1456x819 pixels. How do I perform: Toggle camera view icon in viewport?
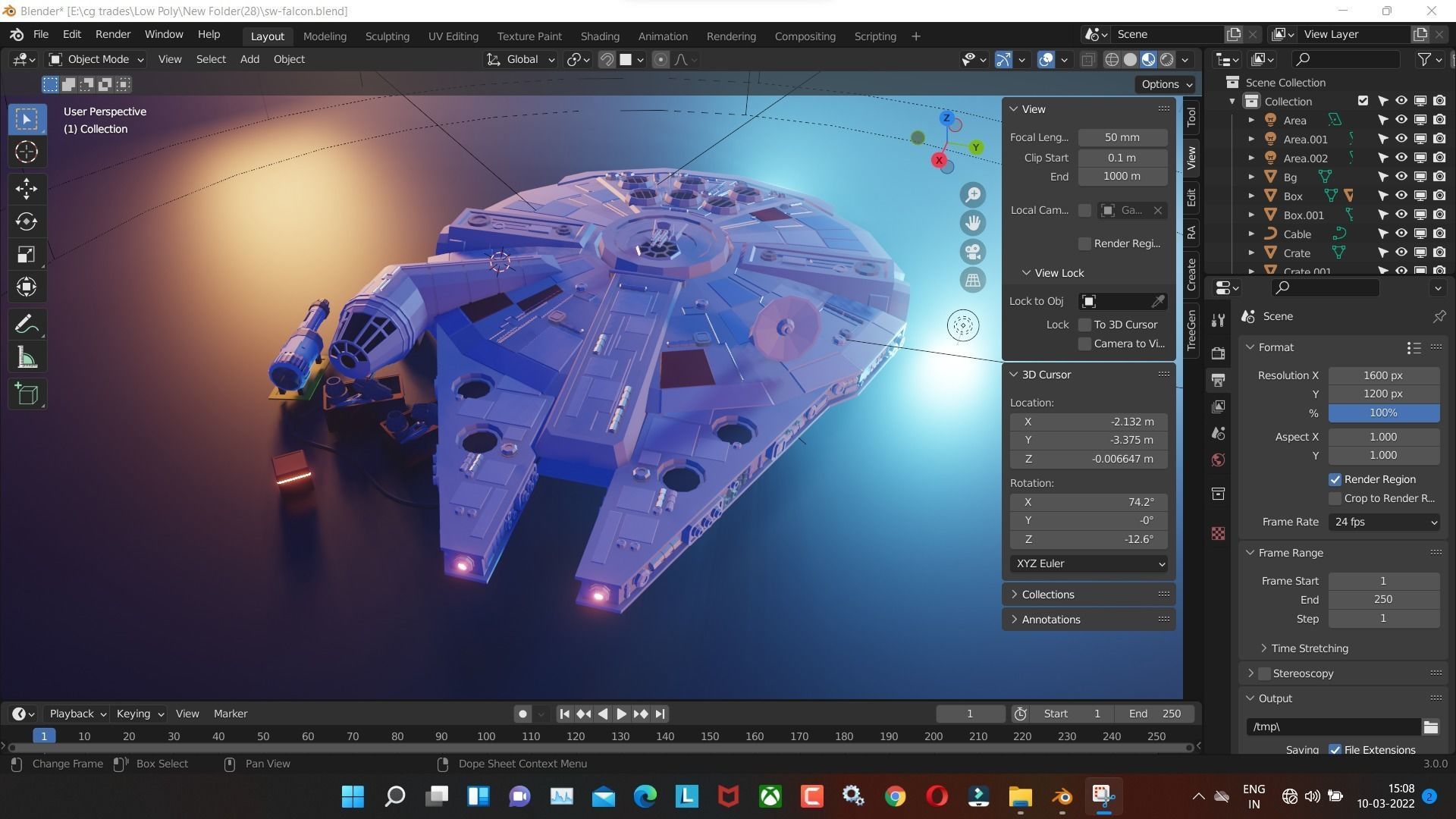[973, 251]
